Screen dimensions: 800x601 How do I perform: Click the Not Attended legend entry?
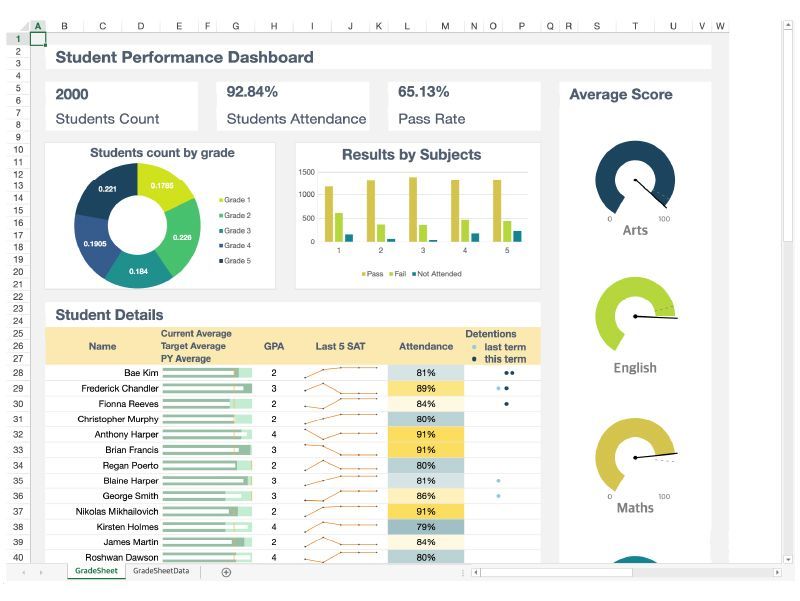pos(437,274)
